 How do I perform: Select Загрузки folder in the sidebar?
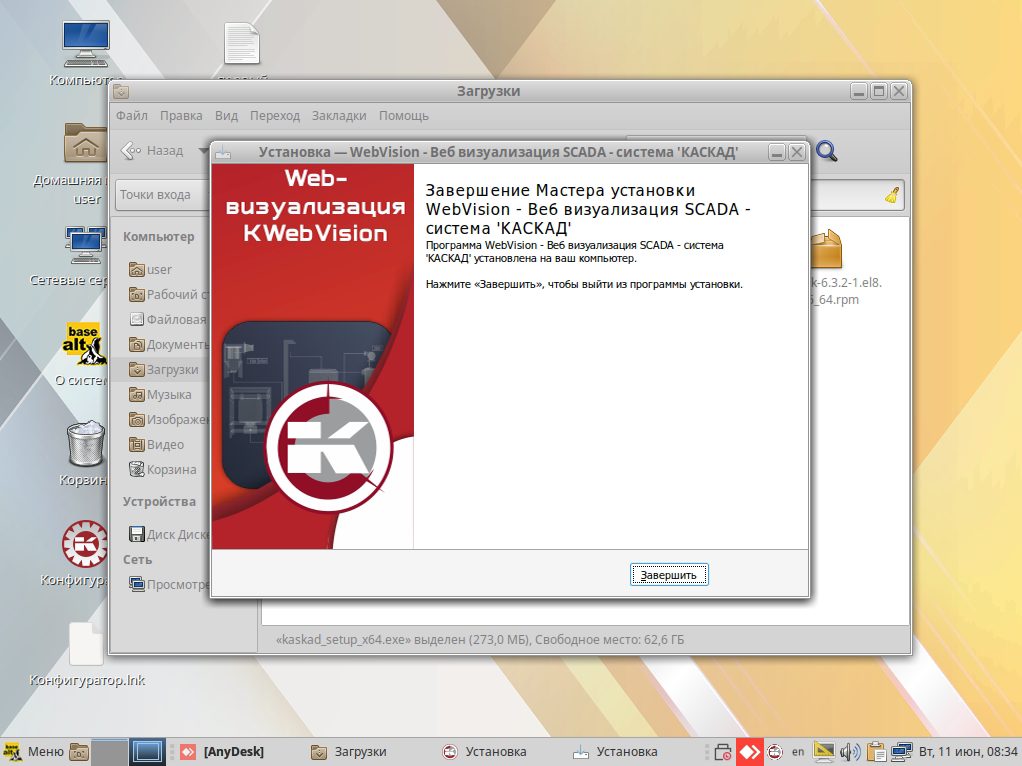(171, 370)
